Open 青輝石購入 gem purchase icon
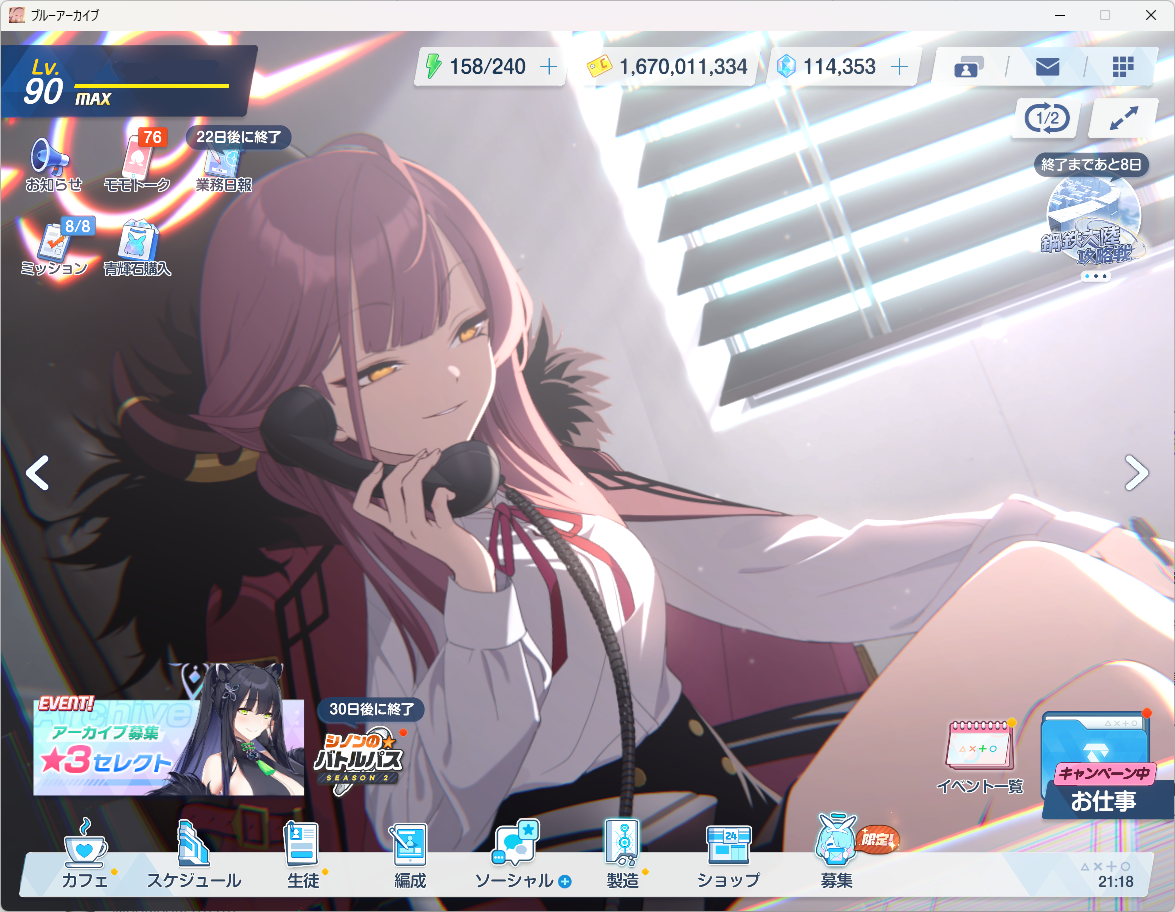Viewport: 1175px width, 912px height. 137,245
